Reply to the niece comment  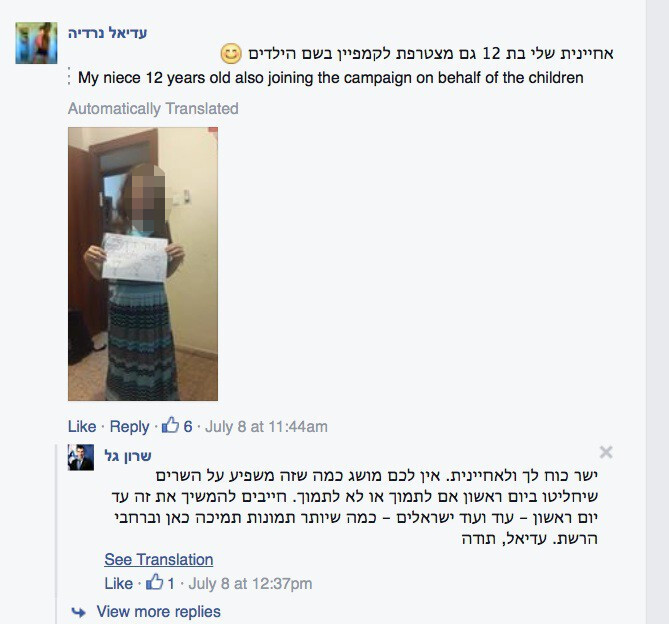click(129, 426)
